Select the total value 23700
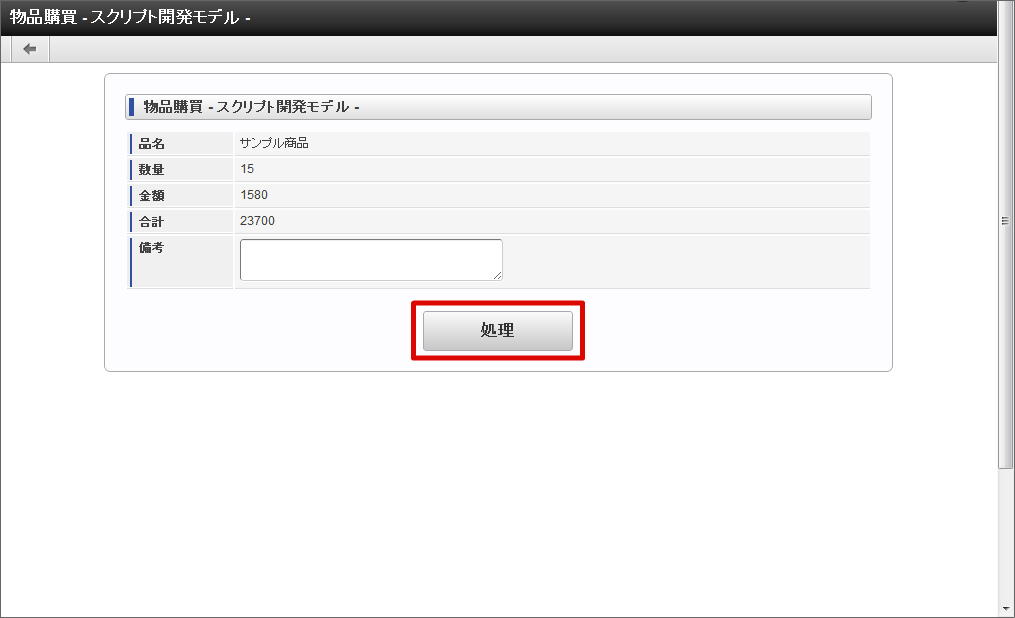Viewport: 1015px width, 618px height. tap(257, 221)
